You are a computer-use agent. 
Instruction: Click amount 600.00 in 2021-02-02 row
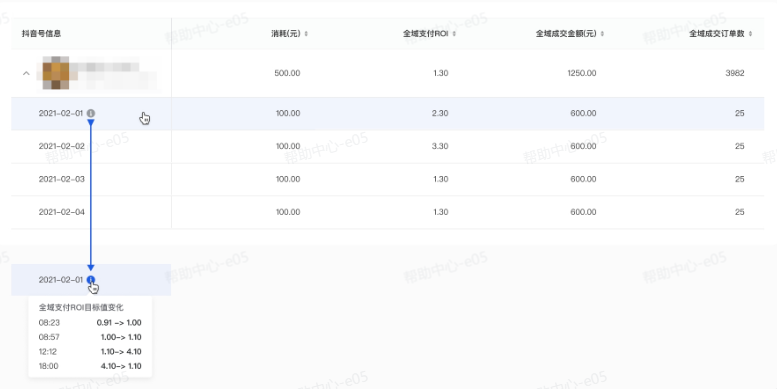tap(583, 146)
